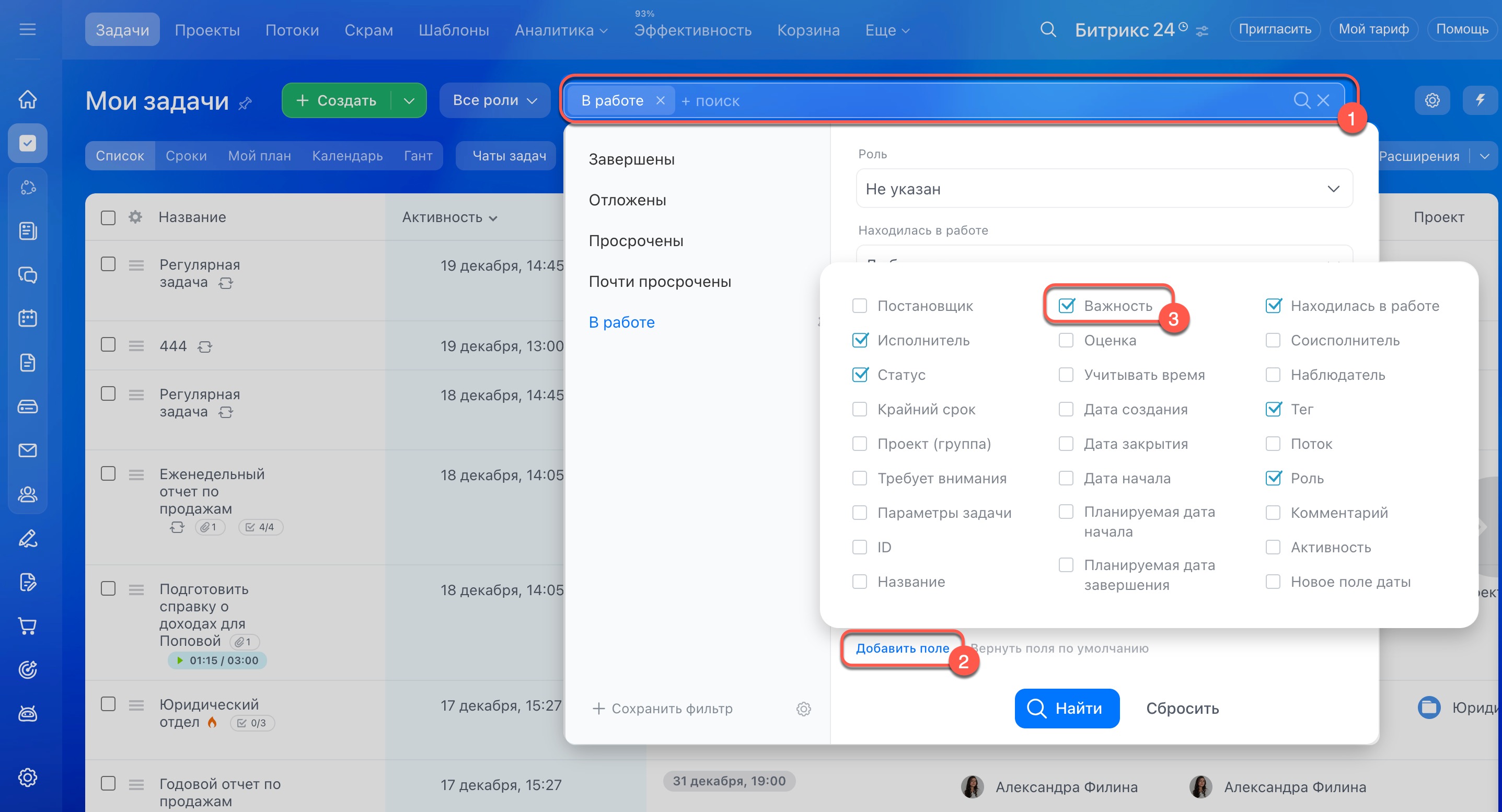The height and width of the screenshot is (812, 1502).
Task: Enable the Постановщик field checkbox
Action: 860,306
